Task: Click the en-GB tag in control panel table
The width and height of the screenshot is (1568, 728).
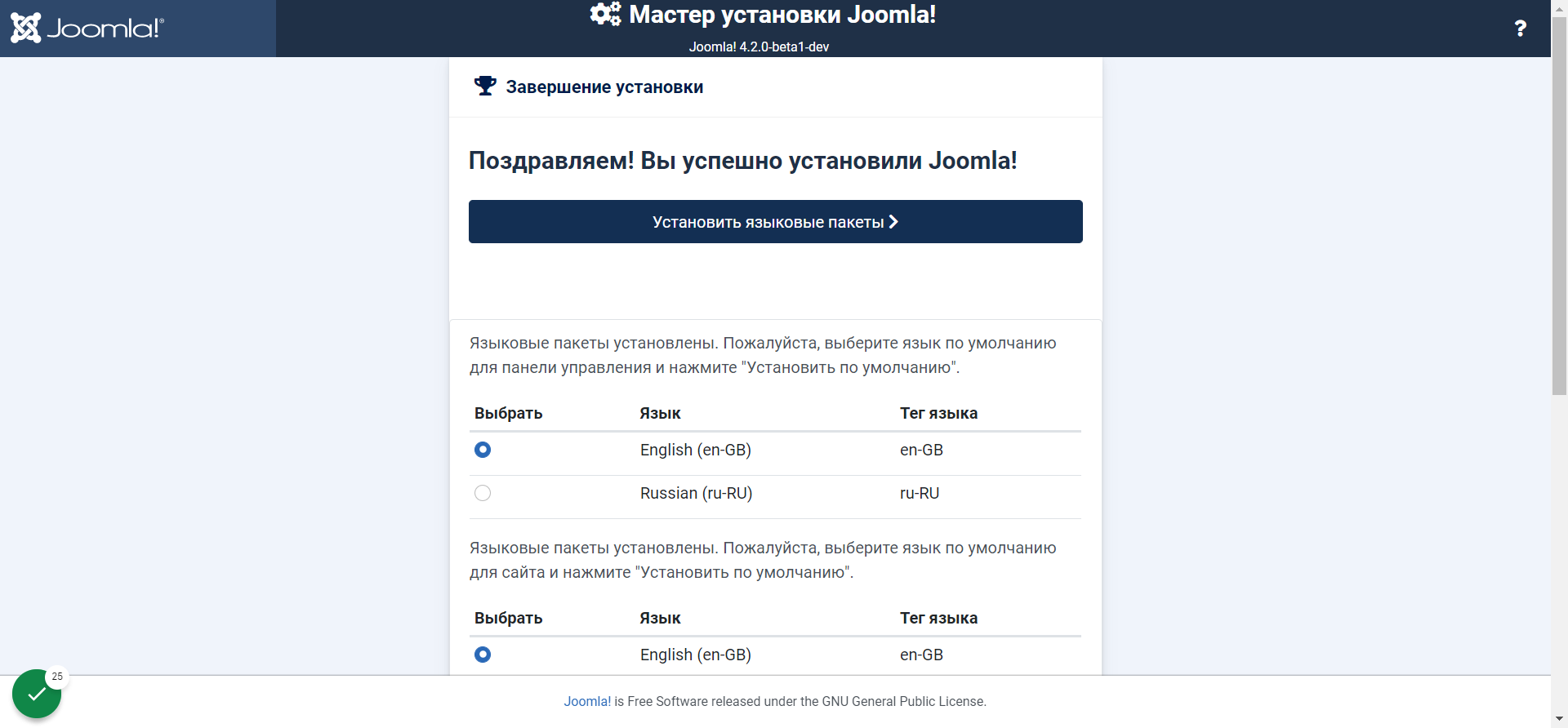Action: [921, 450]
